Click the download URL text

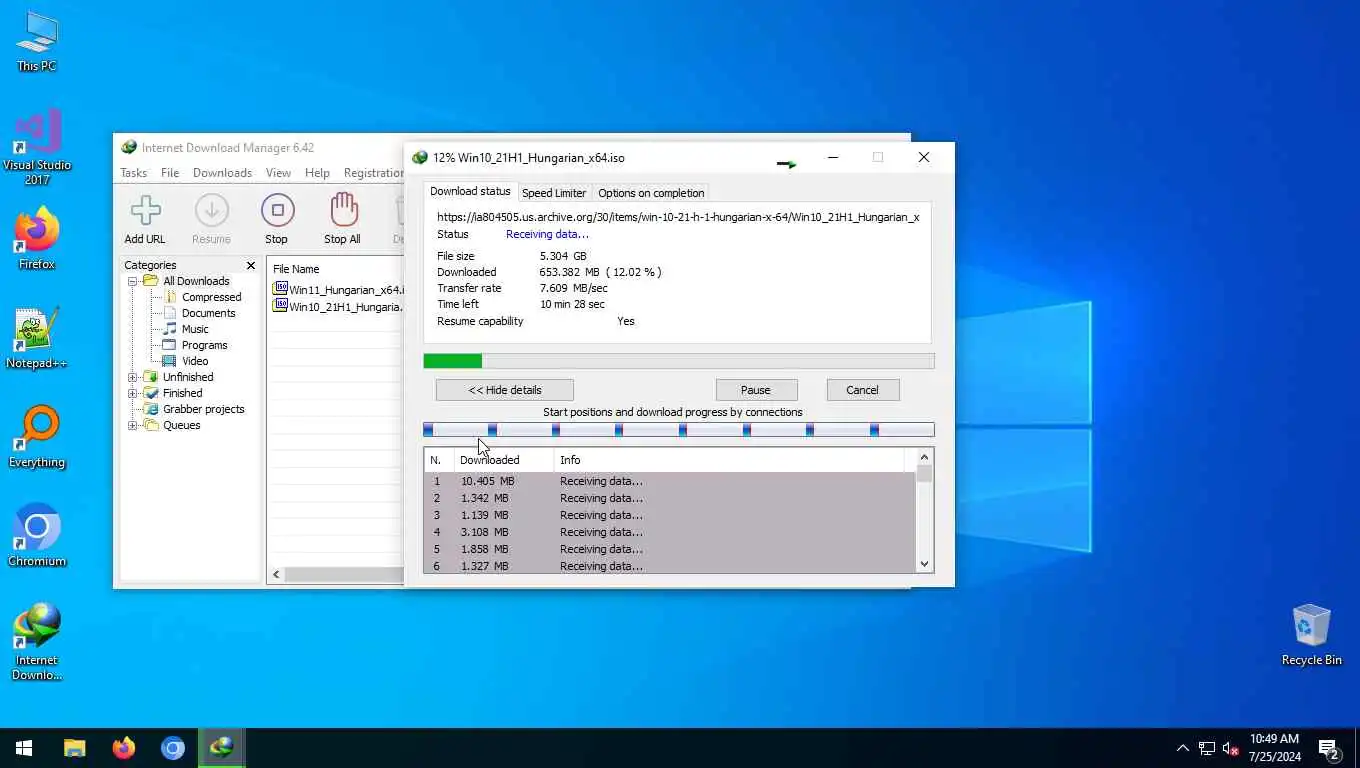(678, 217)
